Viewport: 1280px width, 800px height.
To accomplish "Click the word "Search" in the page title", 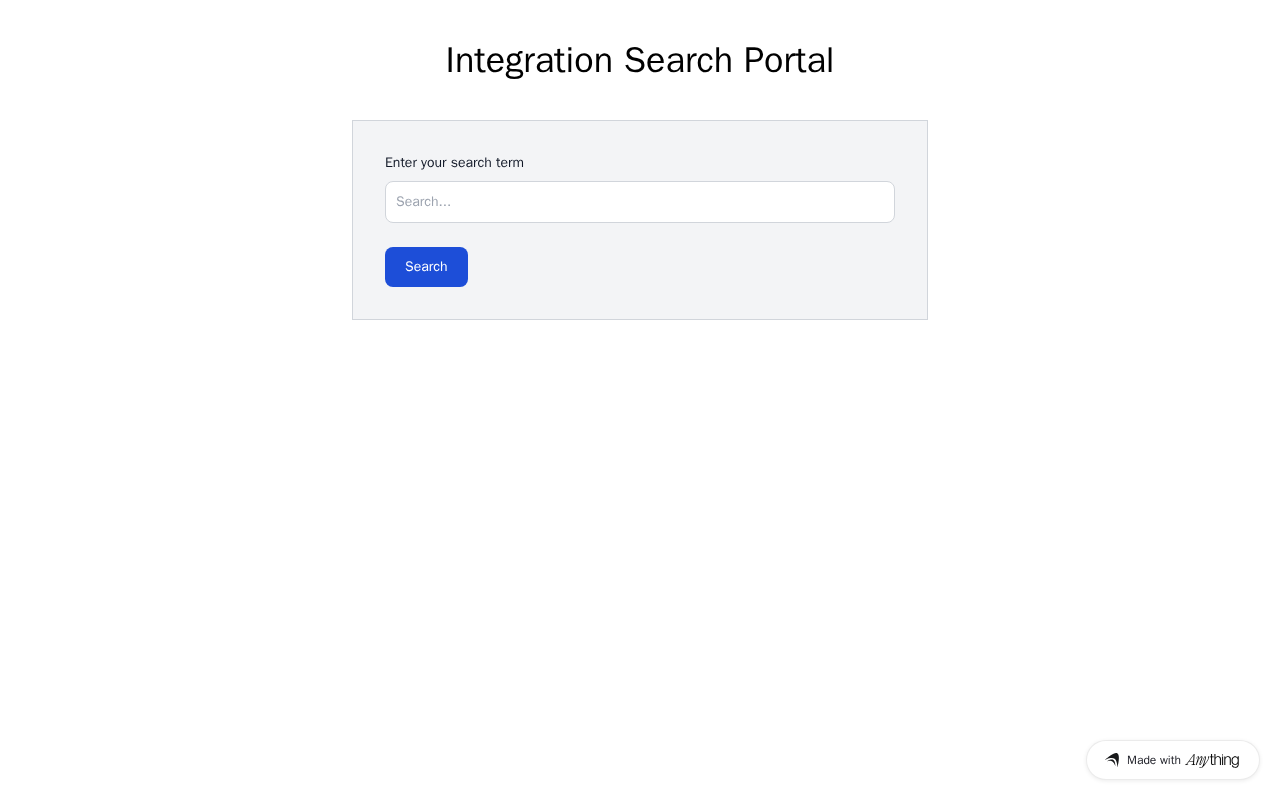I will tap(678, 60).
